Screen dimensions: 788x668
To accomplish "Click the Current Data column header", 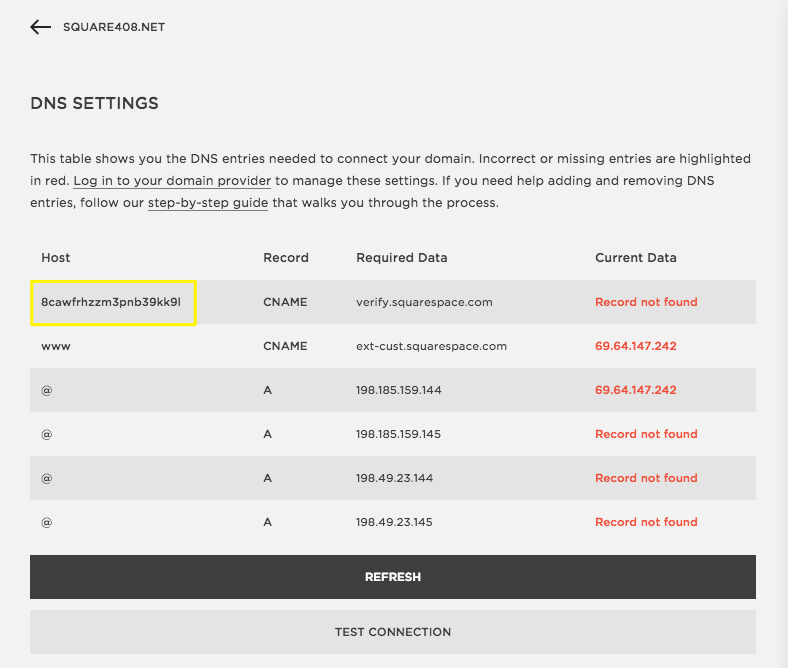I will click(635, 257).
